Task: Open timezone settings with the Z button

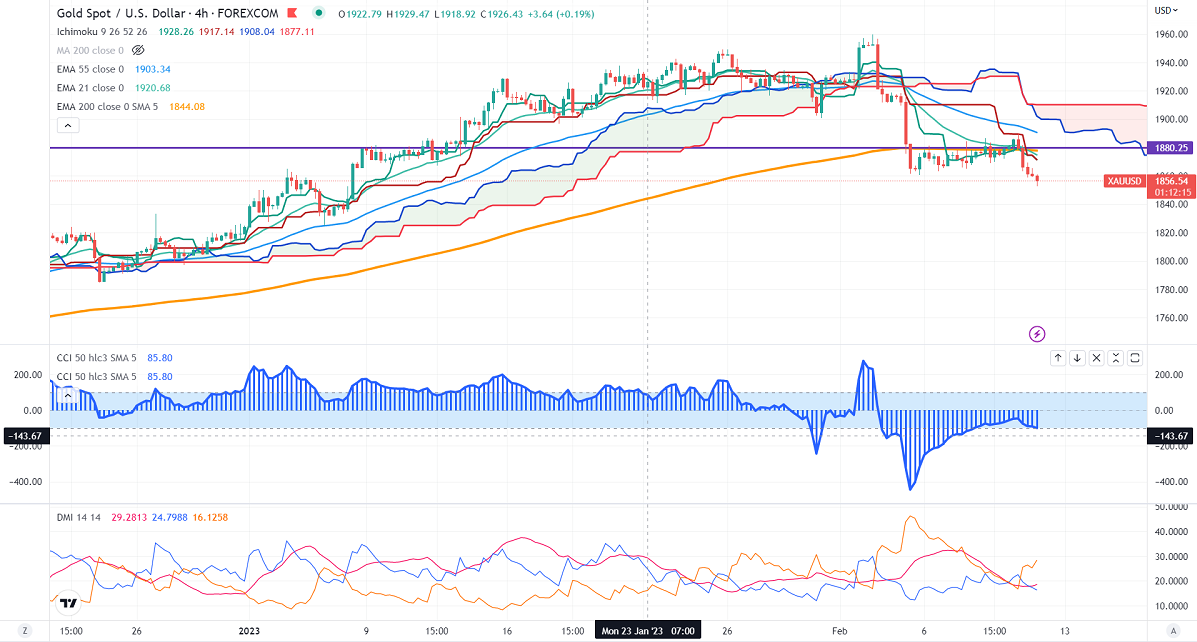Action: (x=26, y=631)
